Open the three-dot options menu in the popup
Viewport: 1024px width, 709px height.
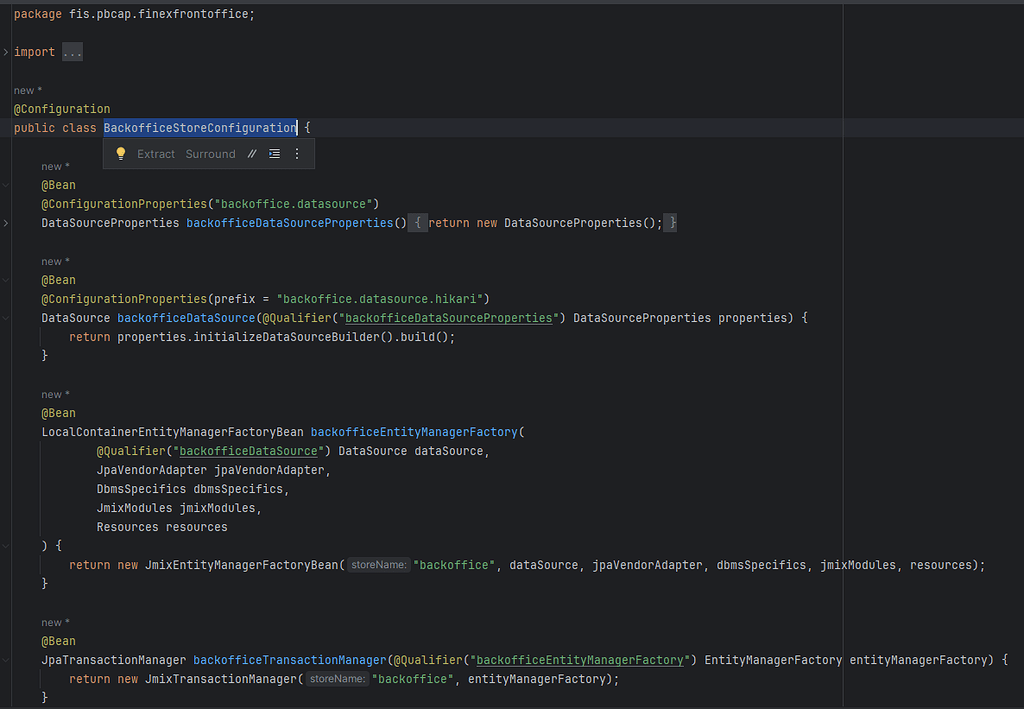[296, 153]
